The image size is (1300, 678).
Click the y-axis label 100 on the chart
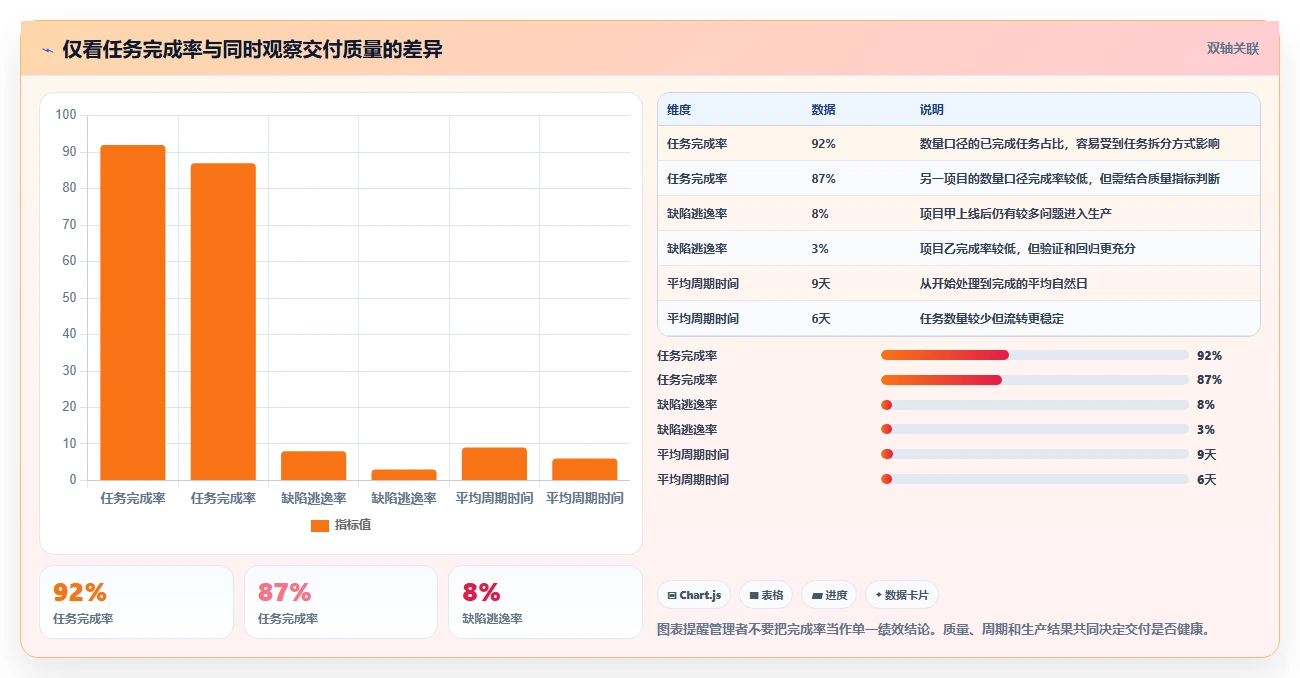(x=66, y=115)
